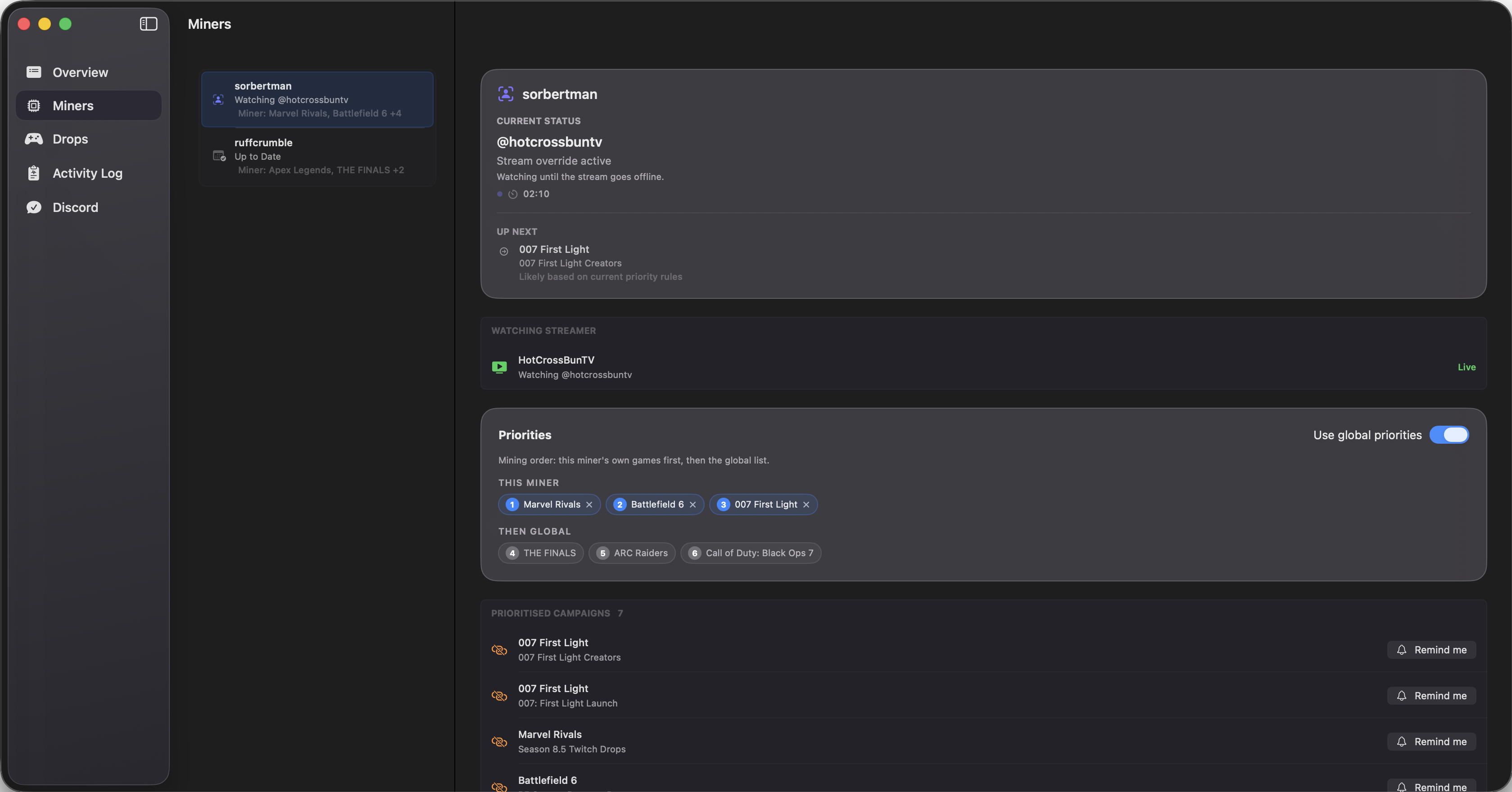Click the 02:10 timer value
The width and height of the screenshot is (1512, 792).
click(536, 194)
